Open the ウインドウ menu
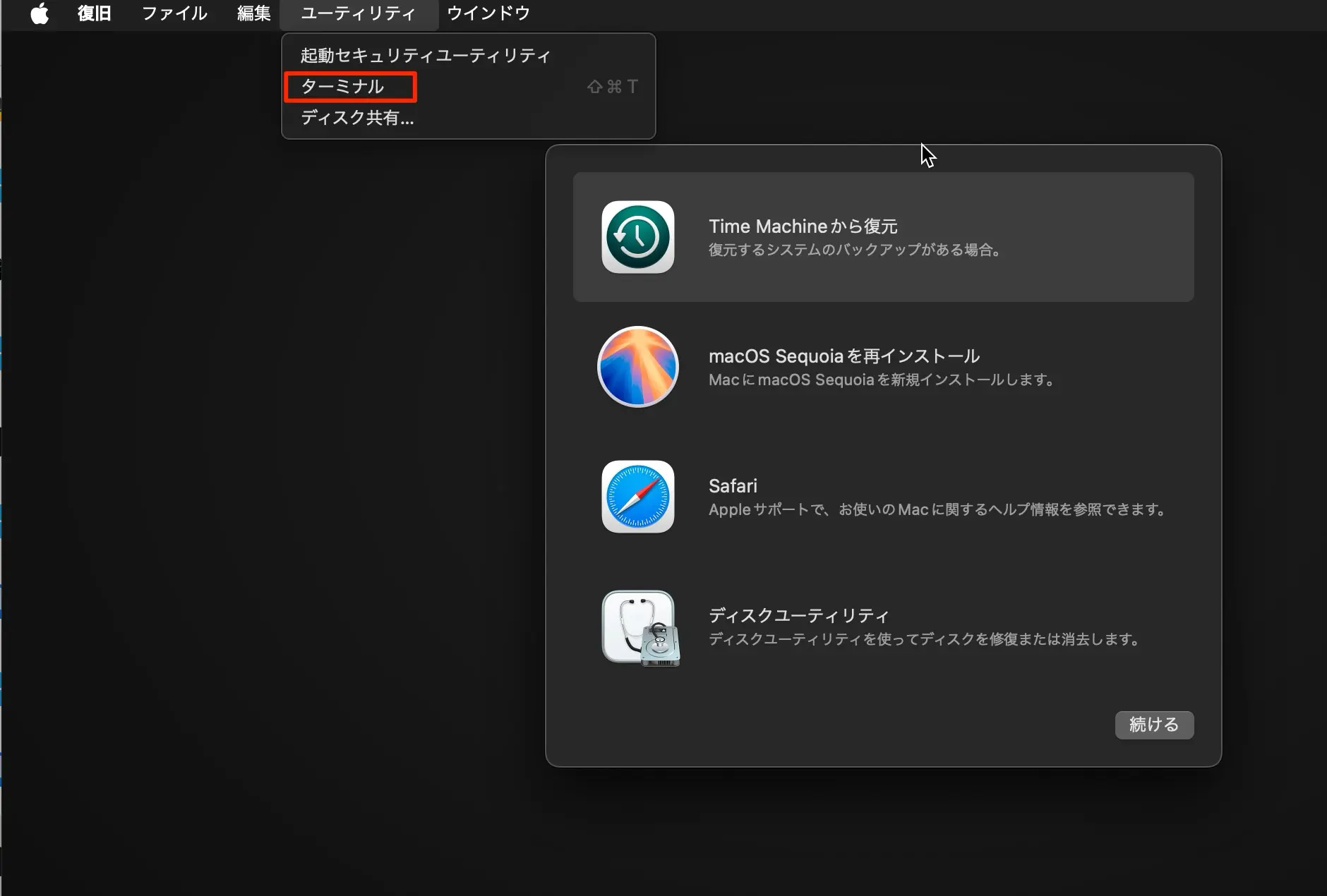 pyautogui.click(x=488, y=13)
